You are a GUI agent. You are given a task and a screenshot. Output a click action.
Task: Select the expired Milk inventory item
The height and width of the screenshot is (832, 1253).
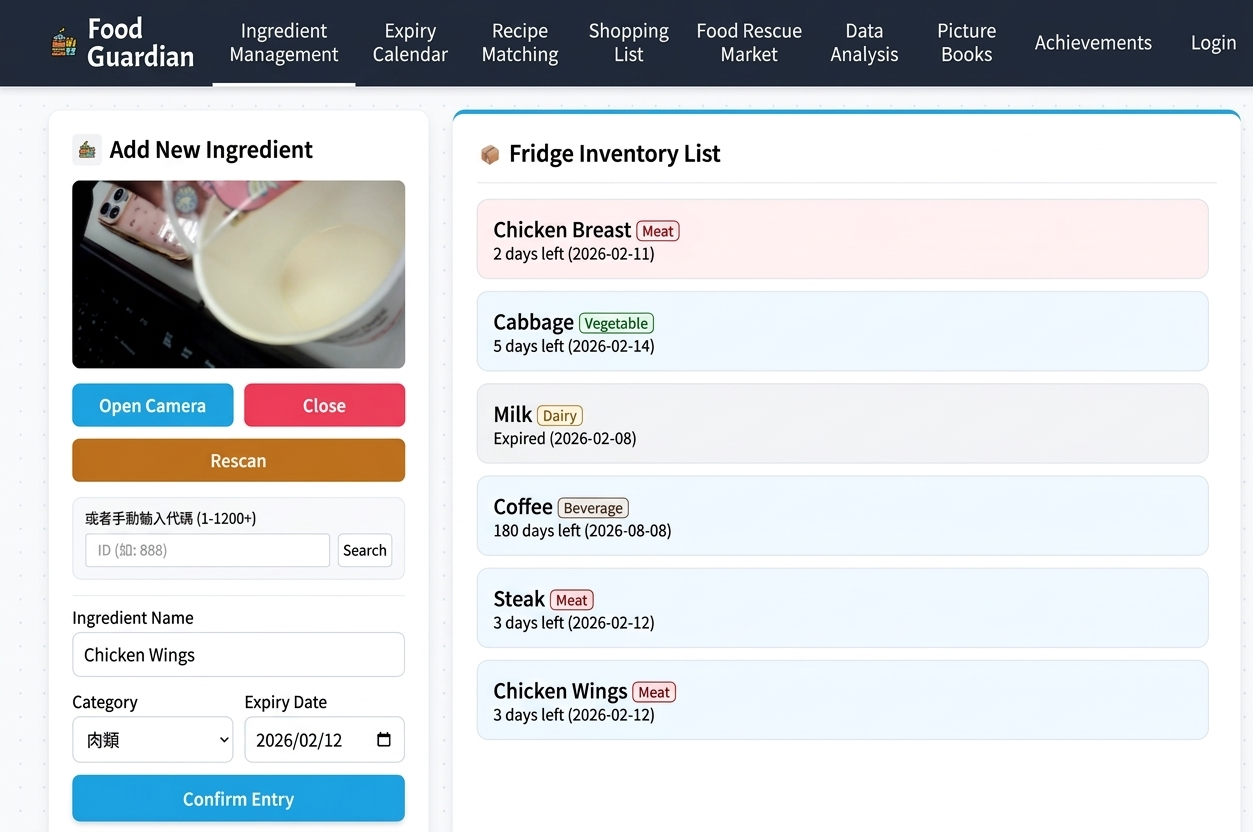pos(842,424)
